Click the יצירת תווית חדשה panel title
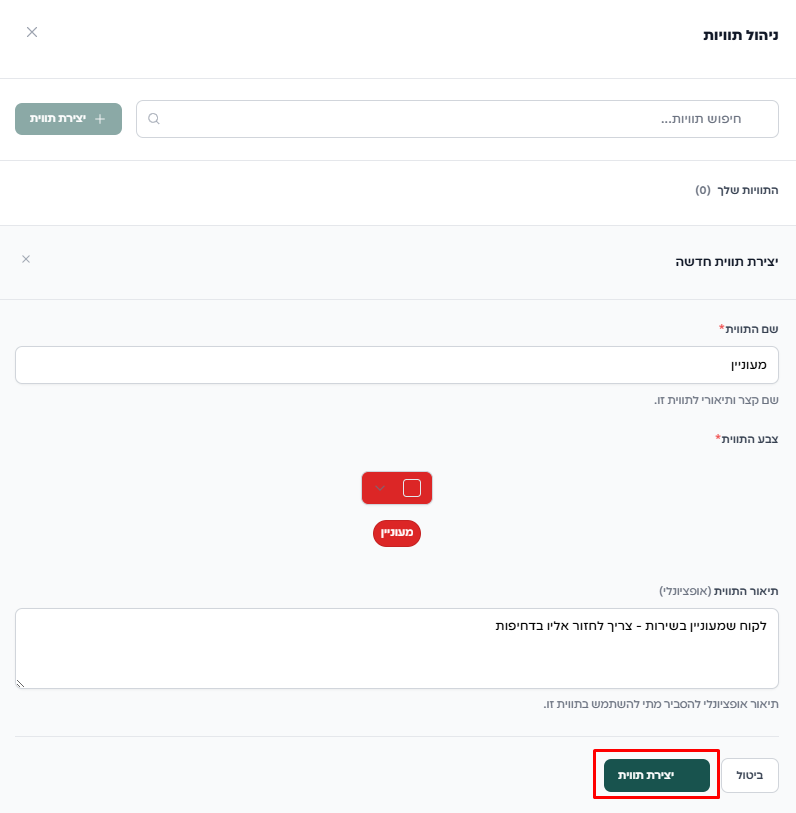Image resolution: width=796 pixels, height=813 pixels. tap(727, 261)
